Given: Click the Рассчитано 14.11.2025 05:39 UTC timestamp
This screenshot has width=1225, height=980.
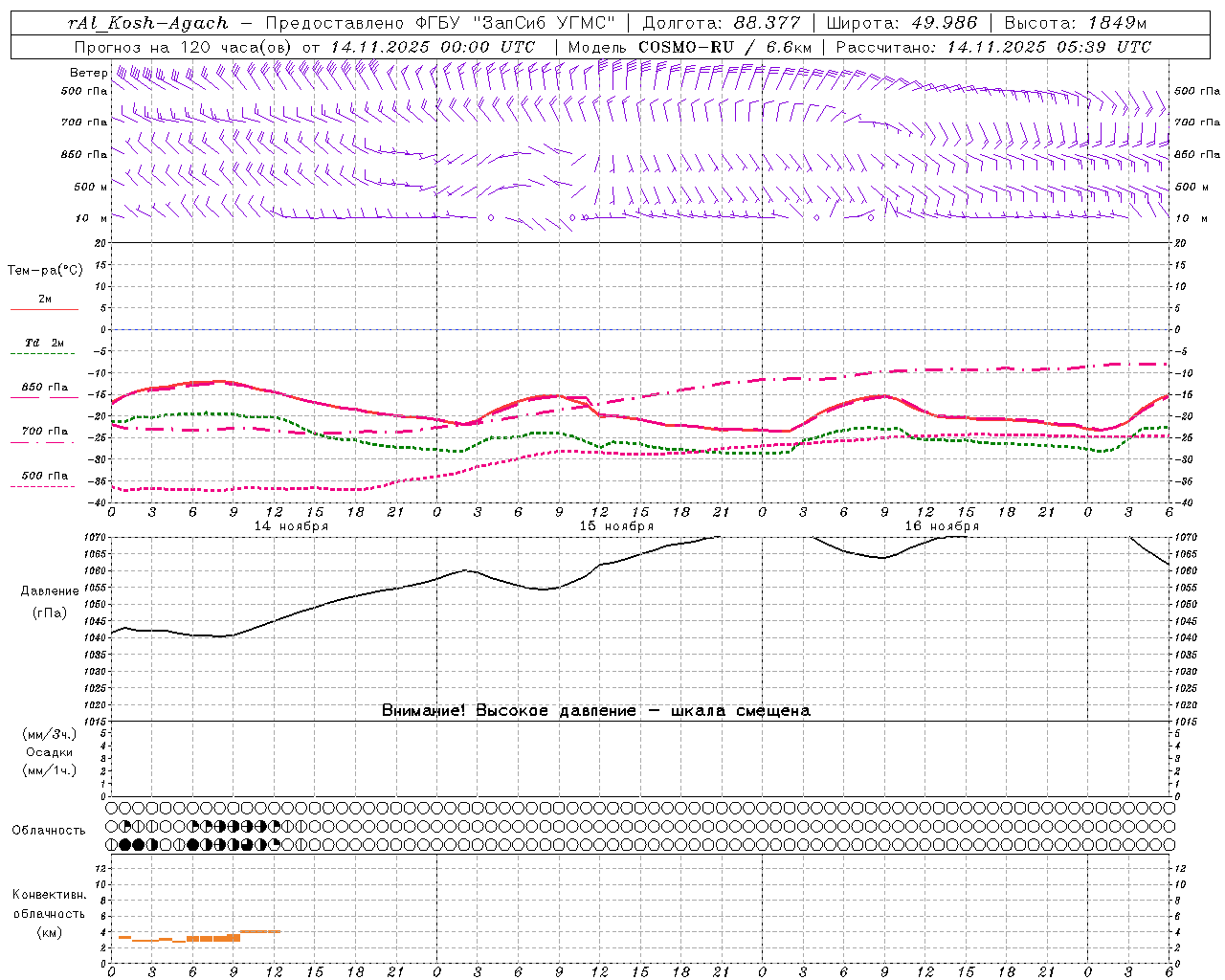Looking at the screenshot, I should coord(993,47).
